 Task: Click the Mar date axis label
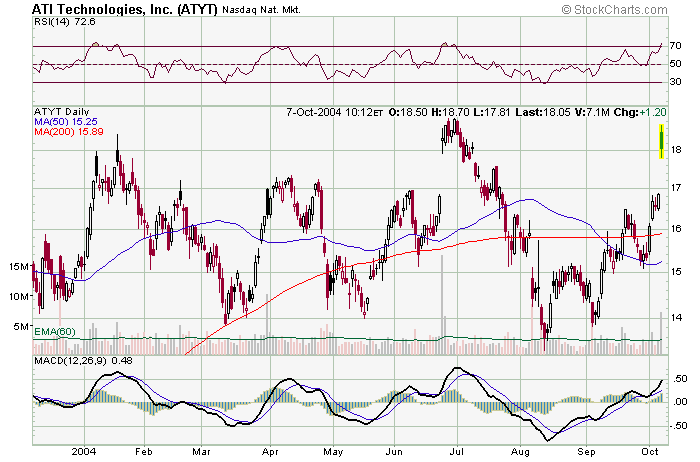(201, 452)
